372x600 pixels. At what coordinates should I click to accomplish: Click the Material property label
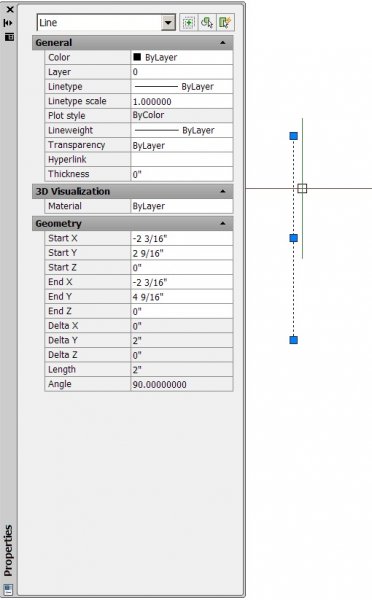coord(65,206)
